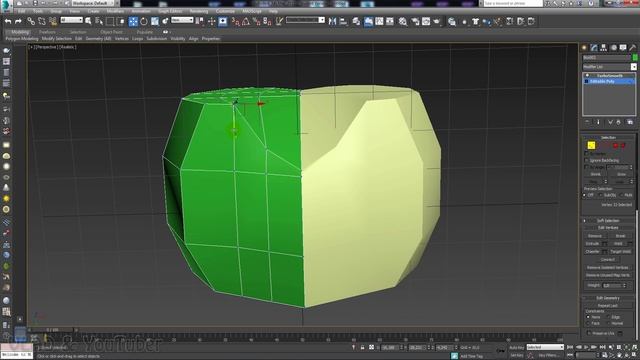Click Remove modifier from stack icon
This screenshot has height=360, width=640.
point(619,122)
